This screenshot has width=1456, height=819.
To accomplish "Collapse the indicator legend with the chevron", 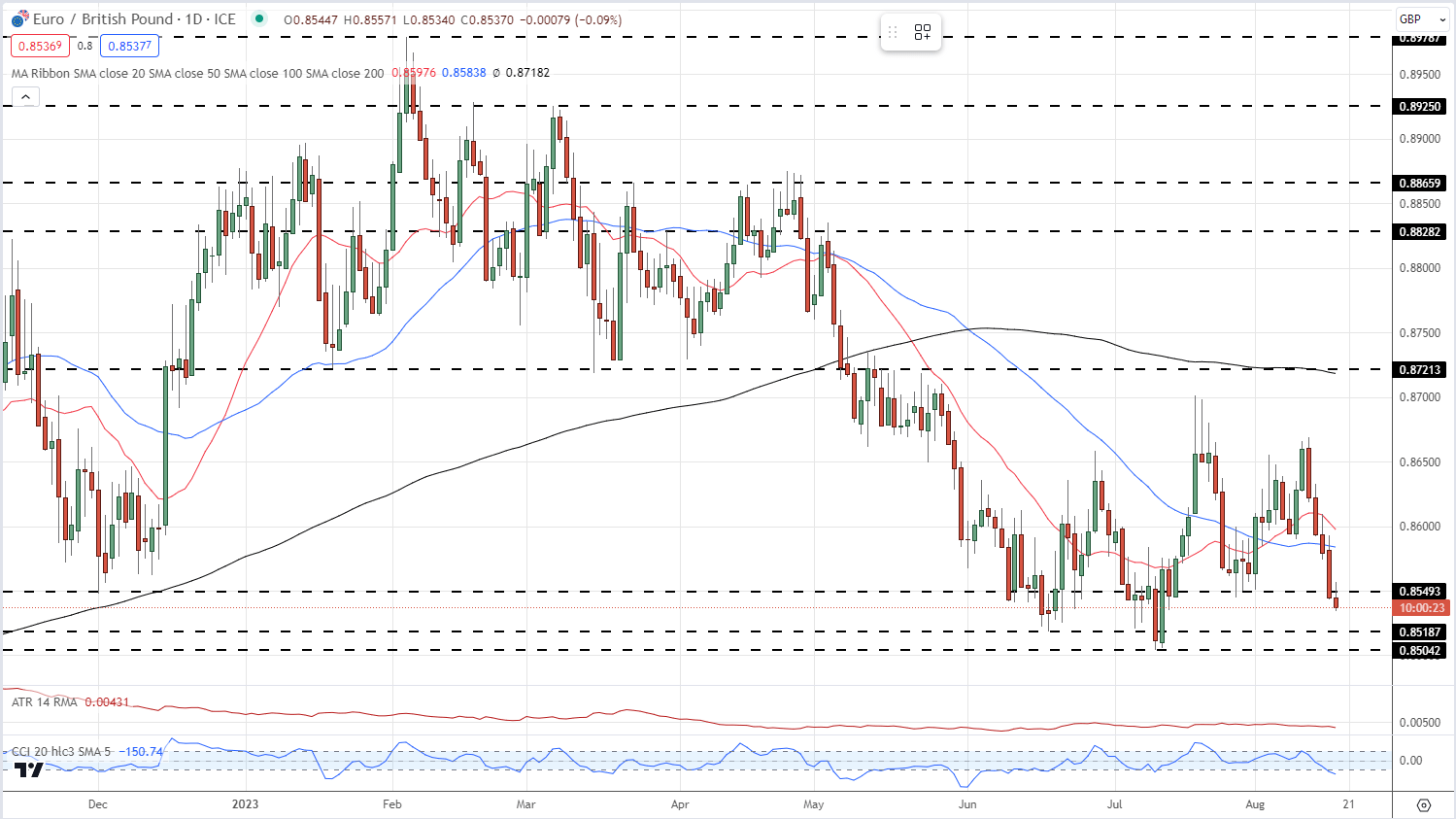I will (x=25, y=96).
